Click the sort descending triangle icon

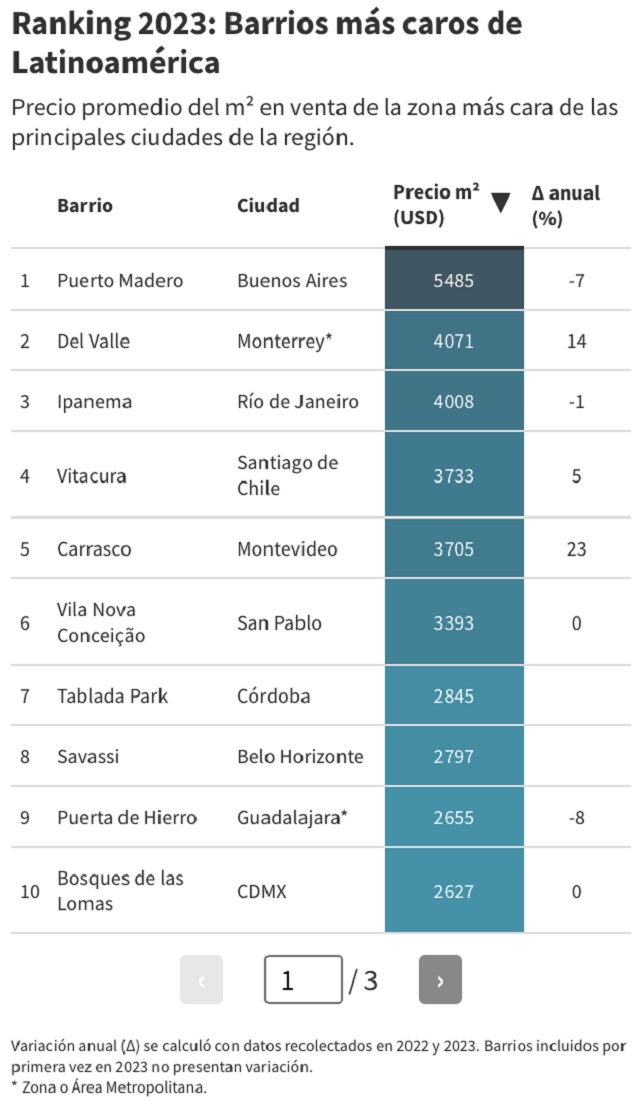501,203
